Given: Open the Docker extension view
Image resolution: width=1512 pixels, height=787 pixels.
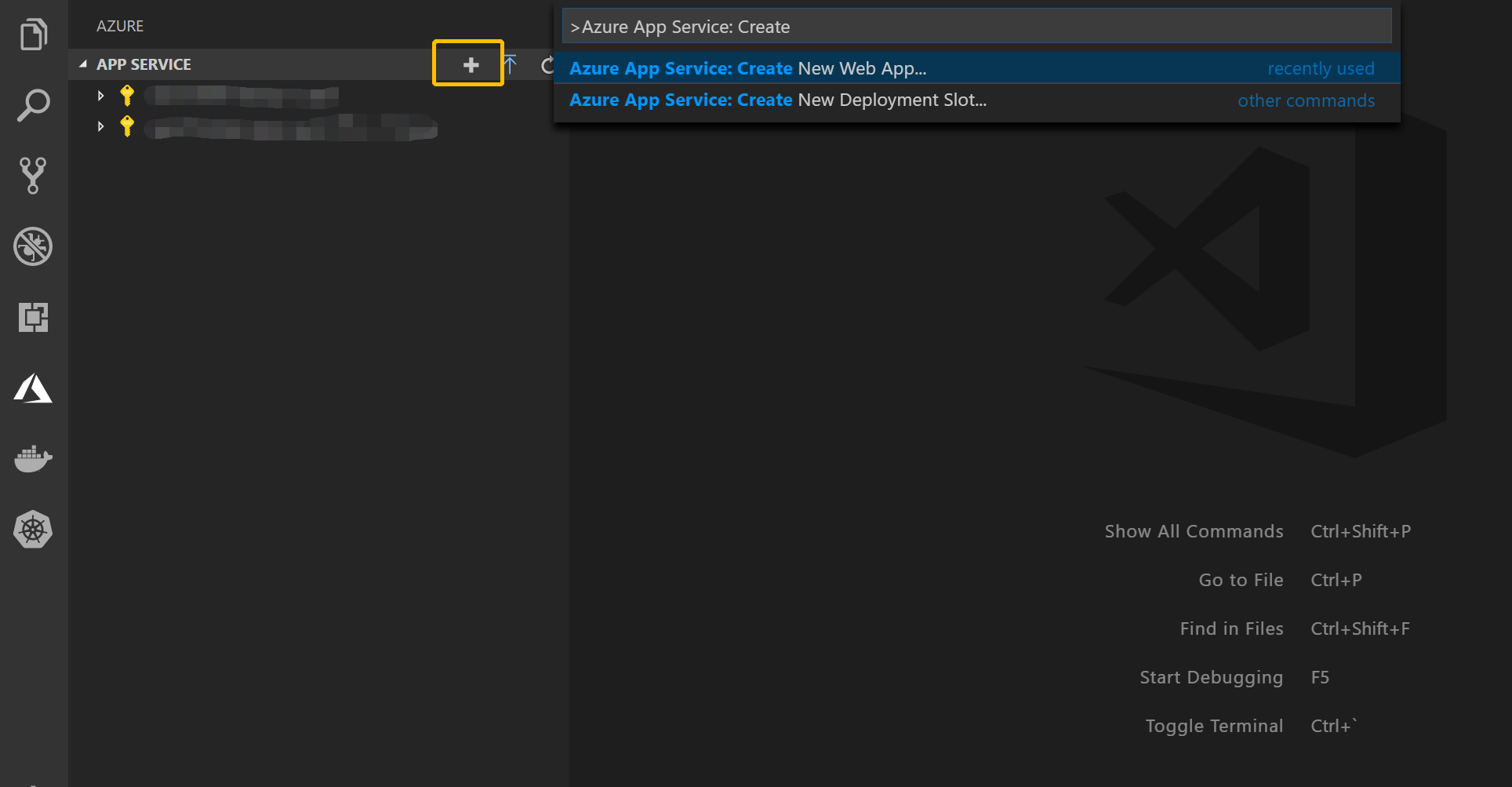Looking at the screenshot, I should tap(32, 458).
